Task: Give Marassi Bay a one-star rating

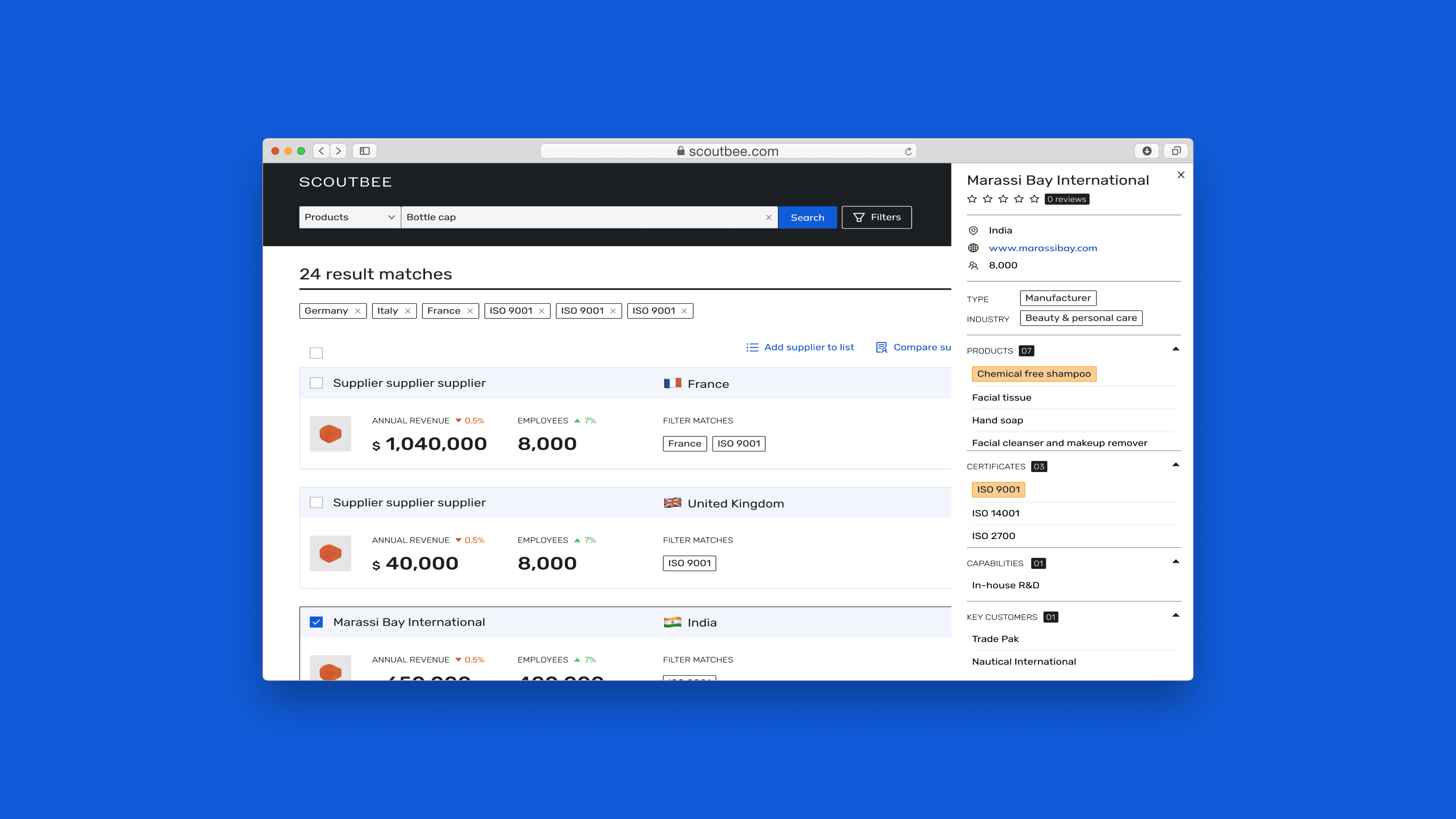Action: click(x=972, y=199)
